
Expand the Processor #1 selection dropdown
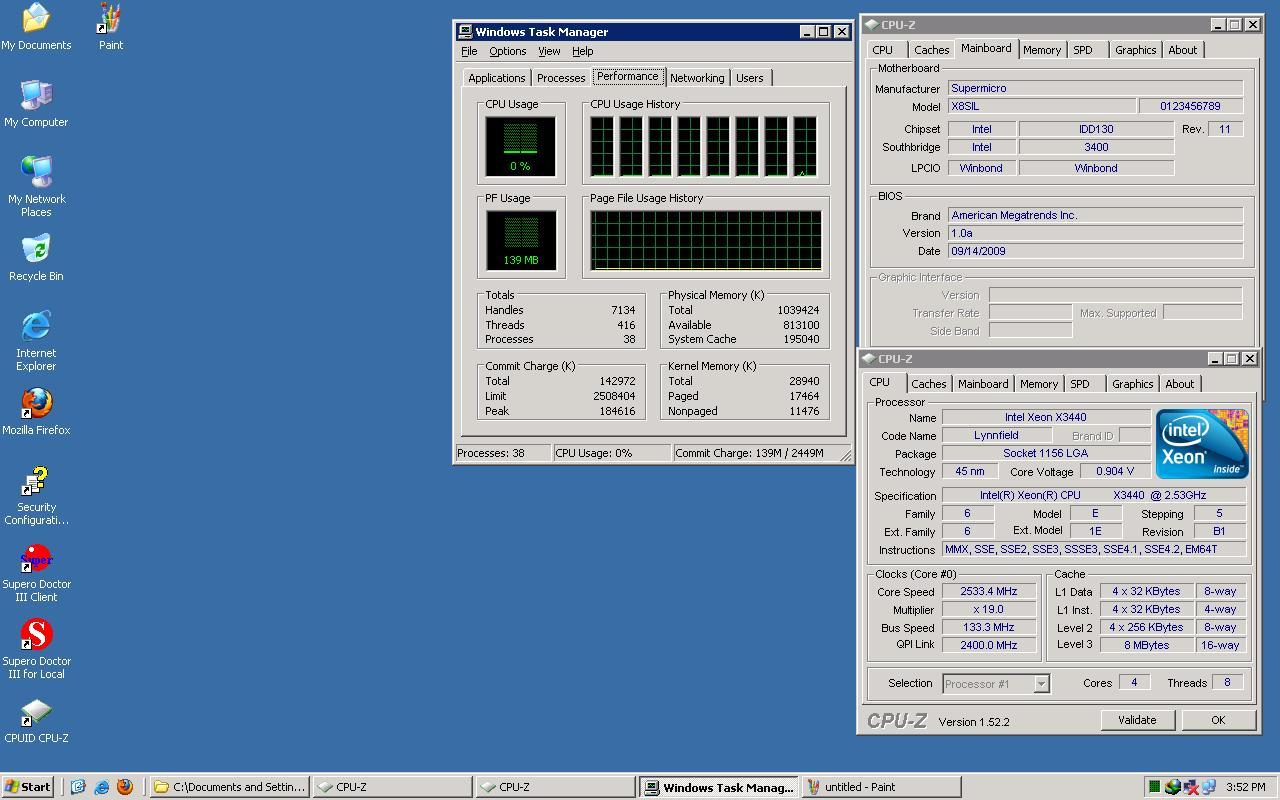(x=1041, y=684)
